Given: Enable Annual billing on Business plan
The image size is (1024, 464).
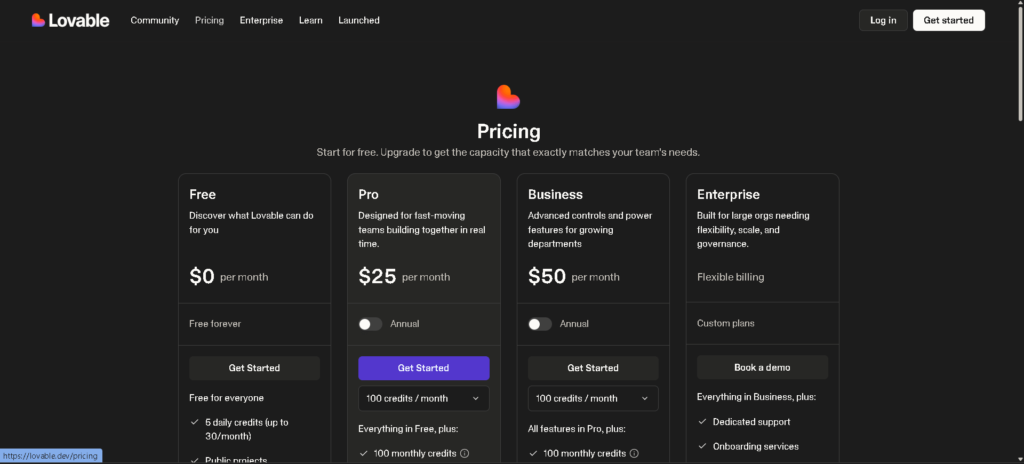Looking at the screenshot, I should pyautogui.click(x=540, y=324).
